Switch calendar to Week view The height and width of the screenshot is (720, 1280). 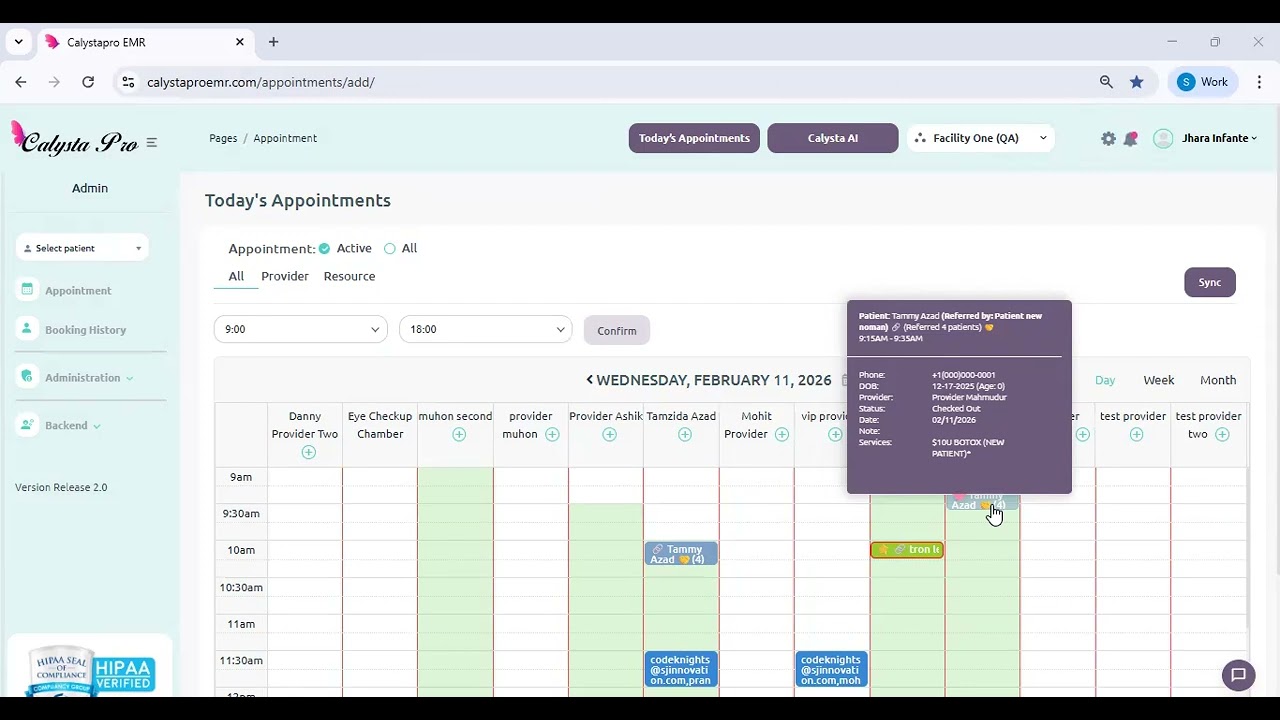pos(1159,380)
